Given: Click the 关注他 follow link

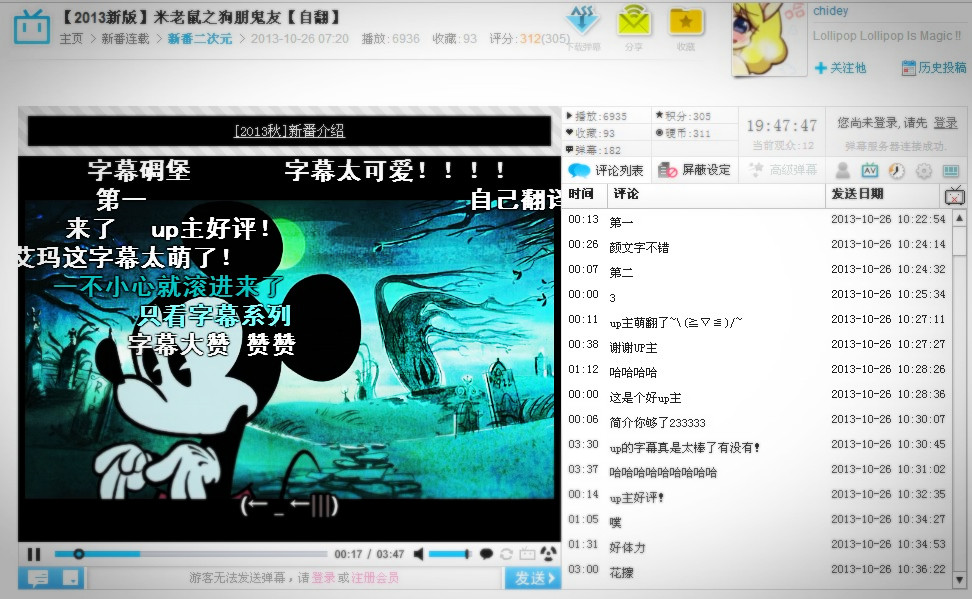Looking at the screenshot, I should pyautogui.click(x=841, y=68).
